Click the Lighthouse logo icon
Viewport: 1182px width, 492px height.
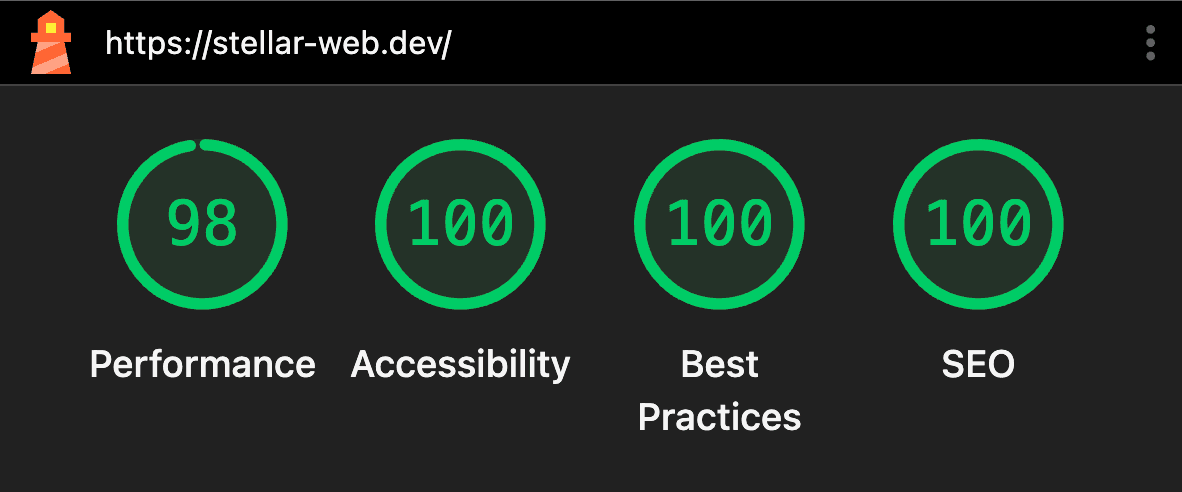pos(51,43)
